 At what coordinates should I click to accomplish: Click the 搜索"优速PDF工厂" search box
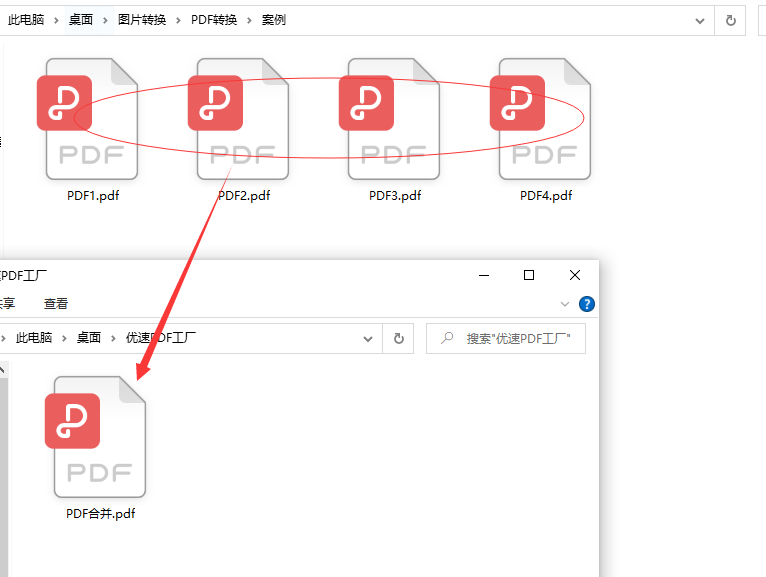[506, 339]
